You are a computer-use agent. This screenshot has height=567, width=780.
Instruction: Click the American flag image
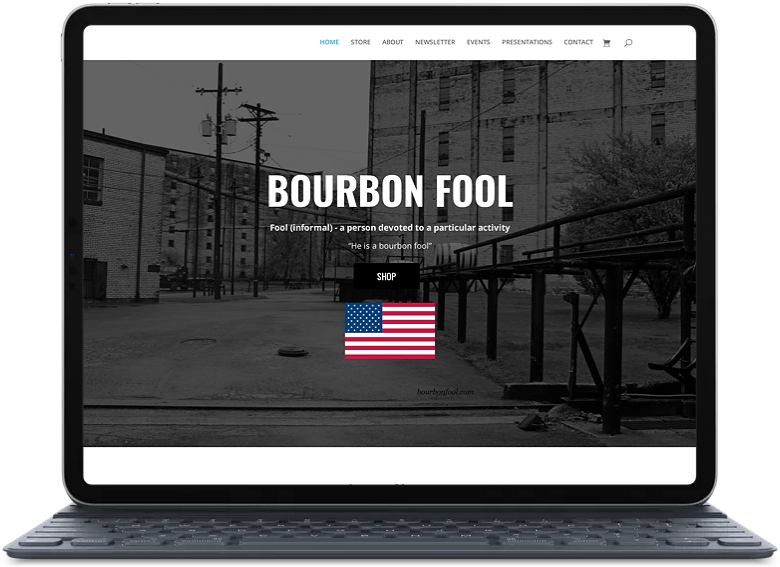[390, 330]
